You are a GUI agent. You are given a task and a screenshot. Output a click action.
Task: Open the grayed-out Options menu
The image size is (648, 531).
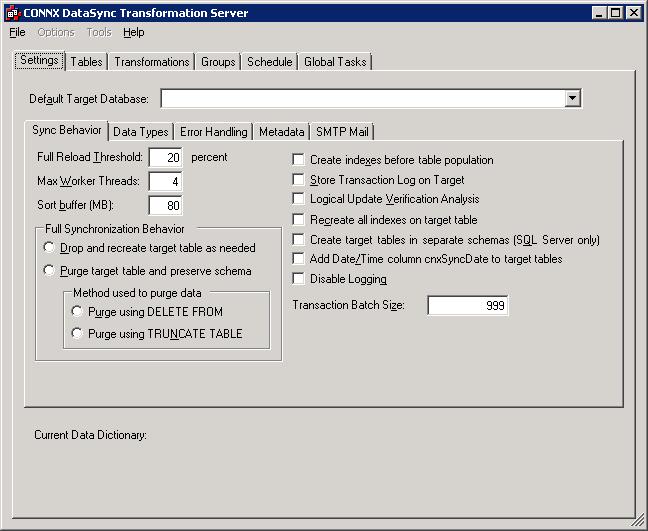tap(56, 32)
